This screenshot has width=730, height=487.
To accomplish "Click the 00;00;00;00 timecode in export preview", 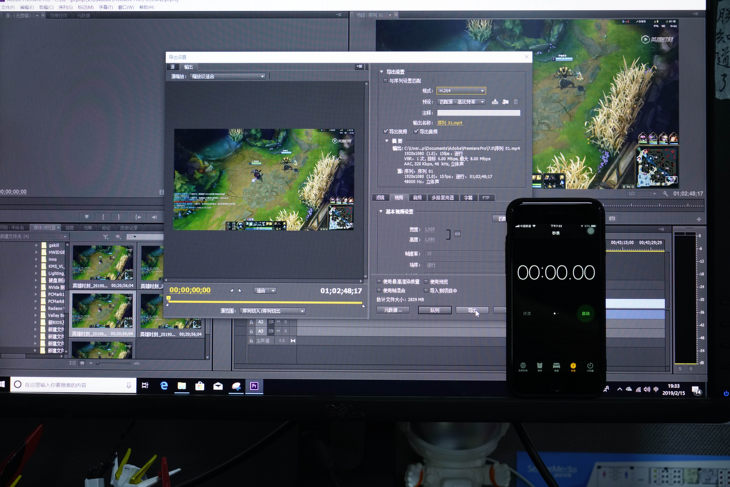I will click(x=190, y=290).
